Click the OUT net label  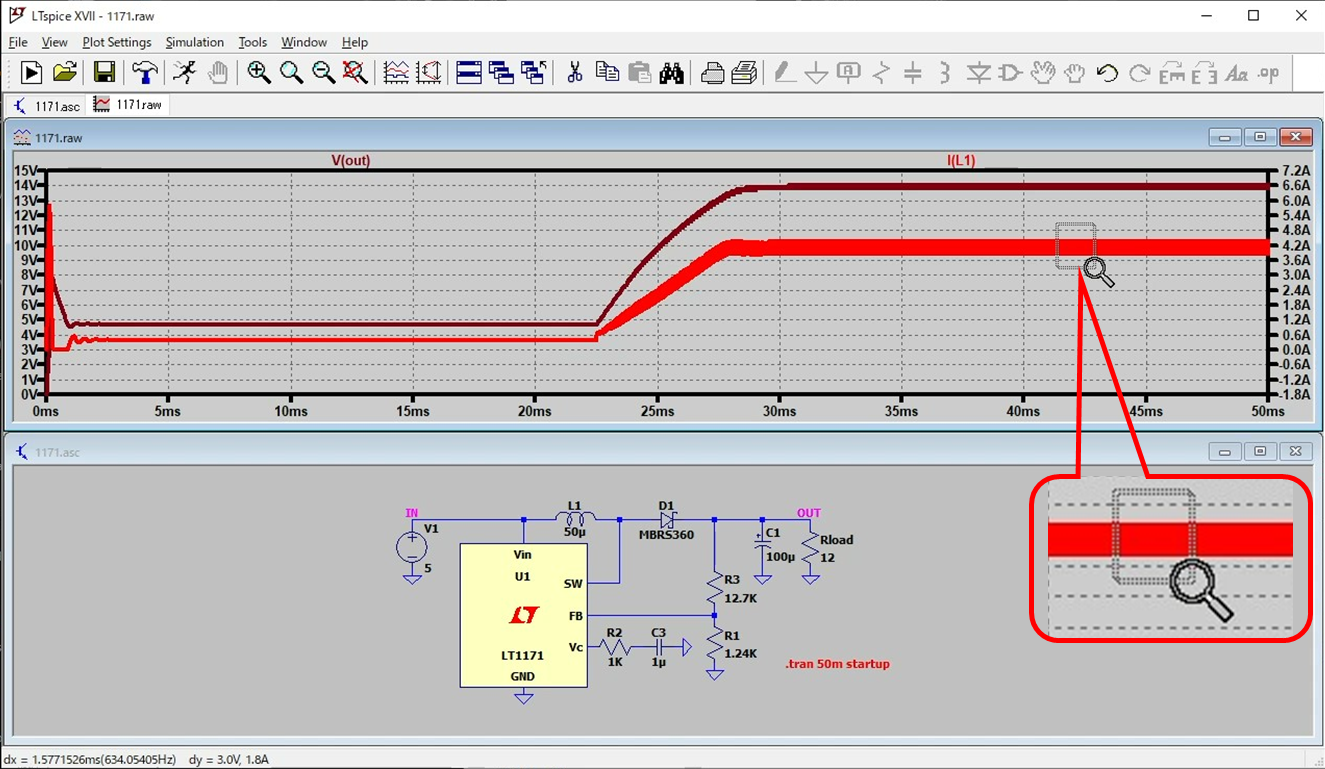pos(808,513)
